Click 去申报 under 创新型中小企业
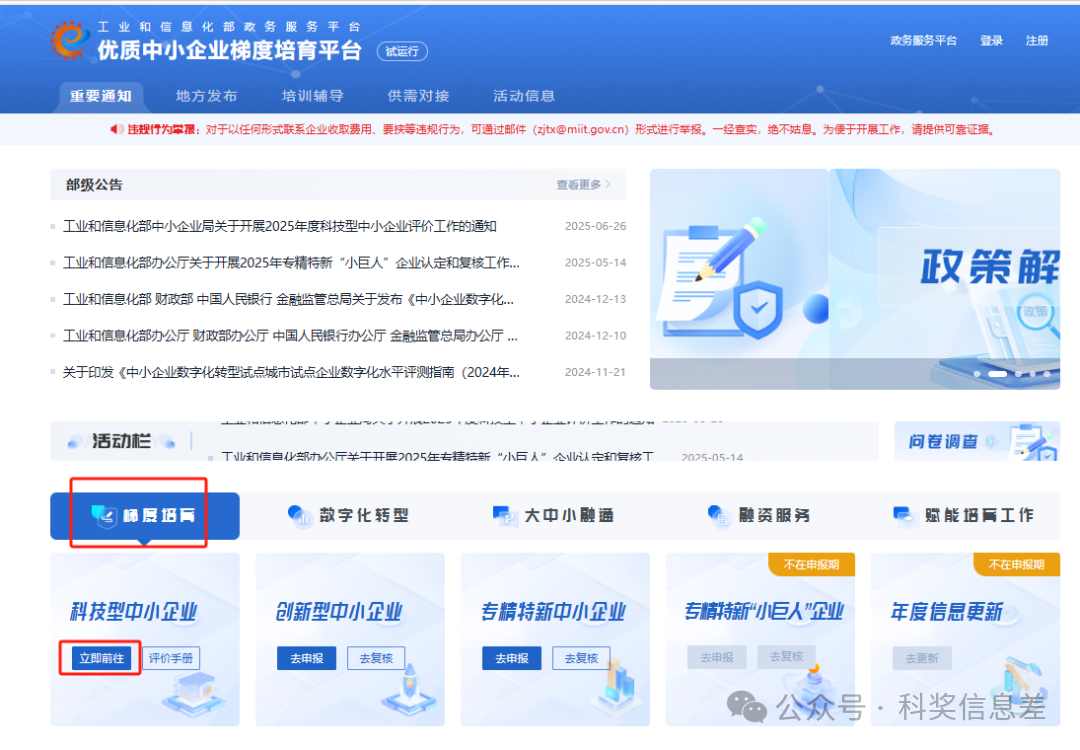The height and width of the screenshot is (750, 1080). click(307, 658)
